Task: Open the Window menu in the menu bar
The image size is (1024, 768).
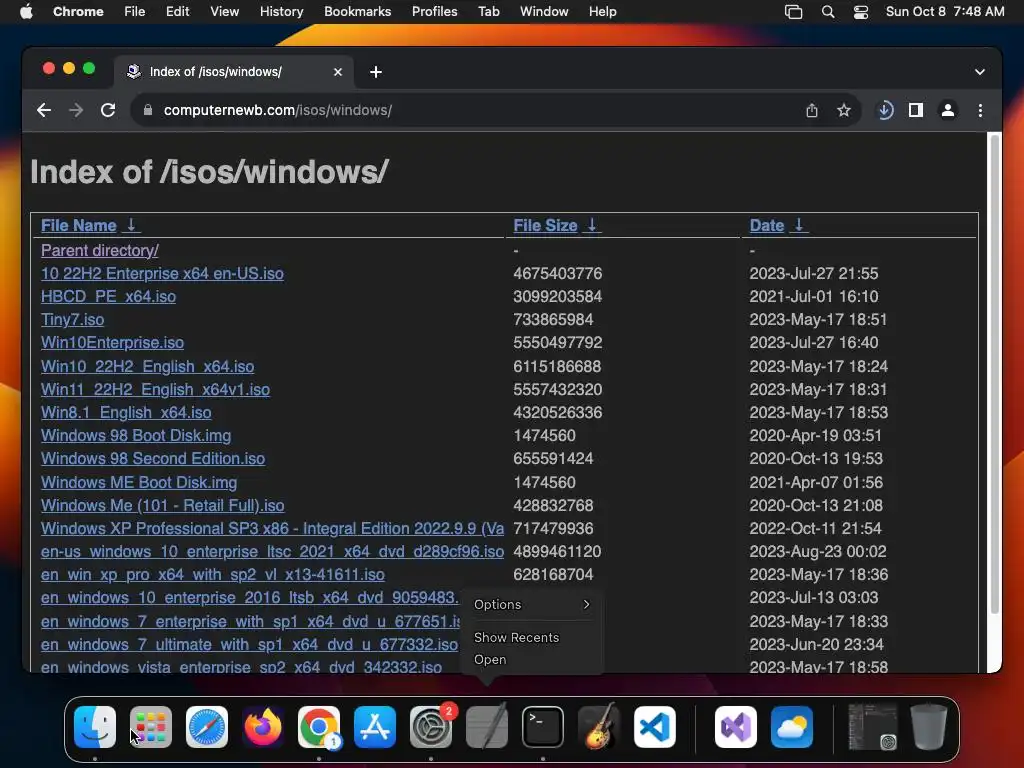Action: click(544, 11)
